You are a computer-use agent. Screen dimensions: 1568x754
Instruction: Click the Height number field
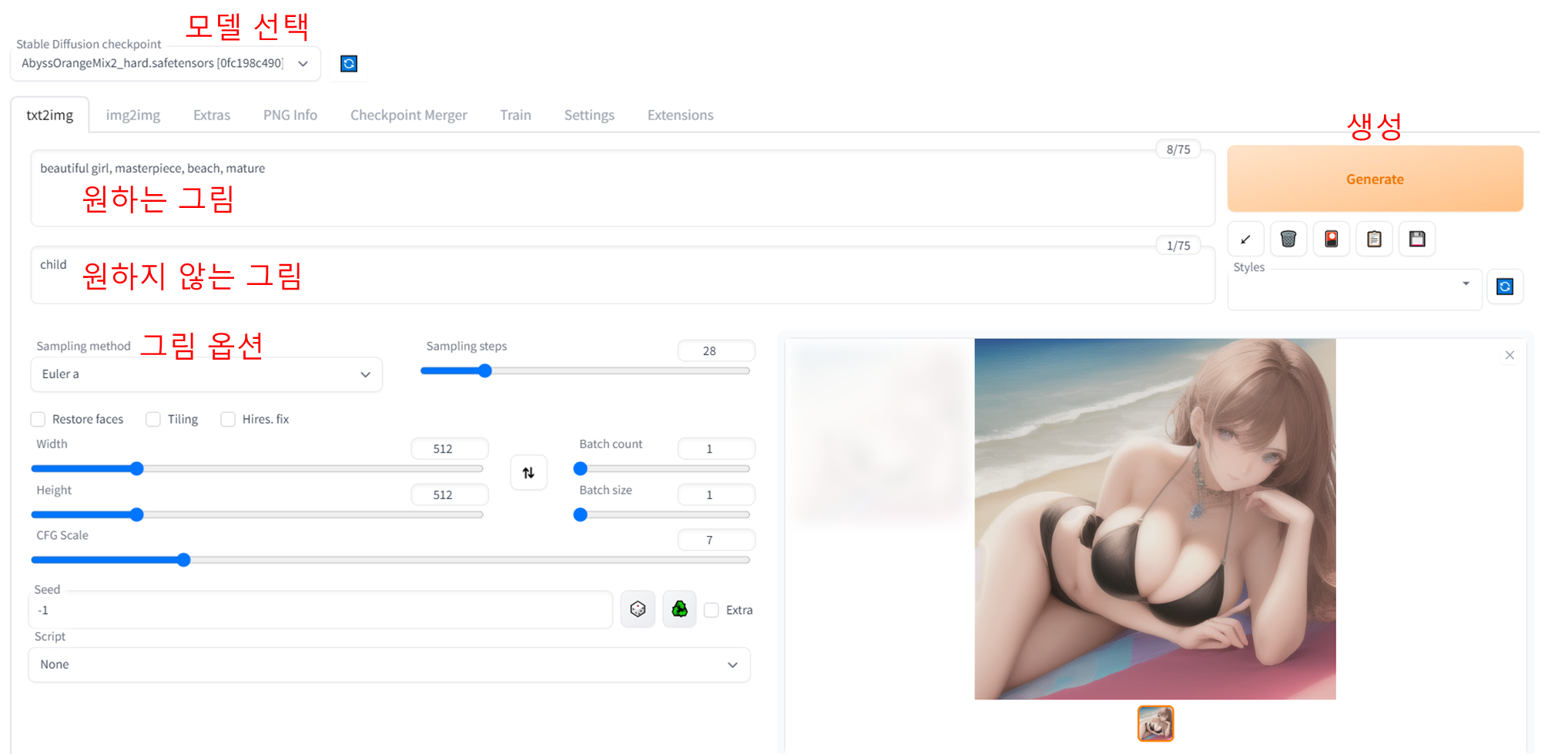pyautogui.click(x=450, y=494)
